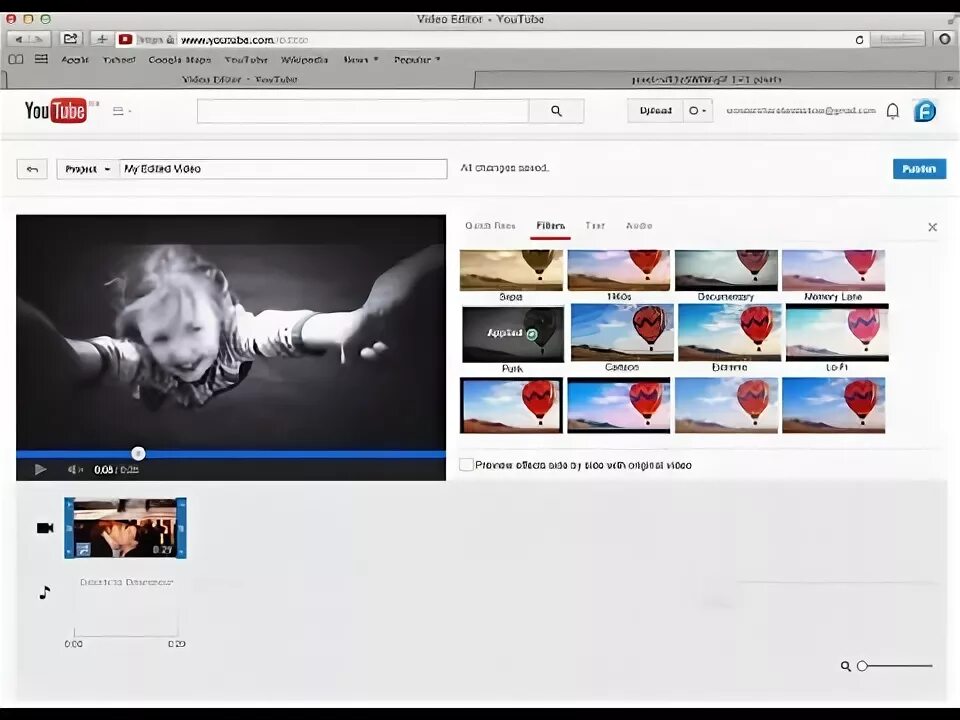Image resolution: width=960 pixels, height=720 pixels.
Task: Switch to second Safari tab
Action: tap(706, 80)
